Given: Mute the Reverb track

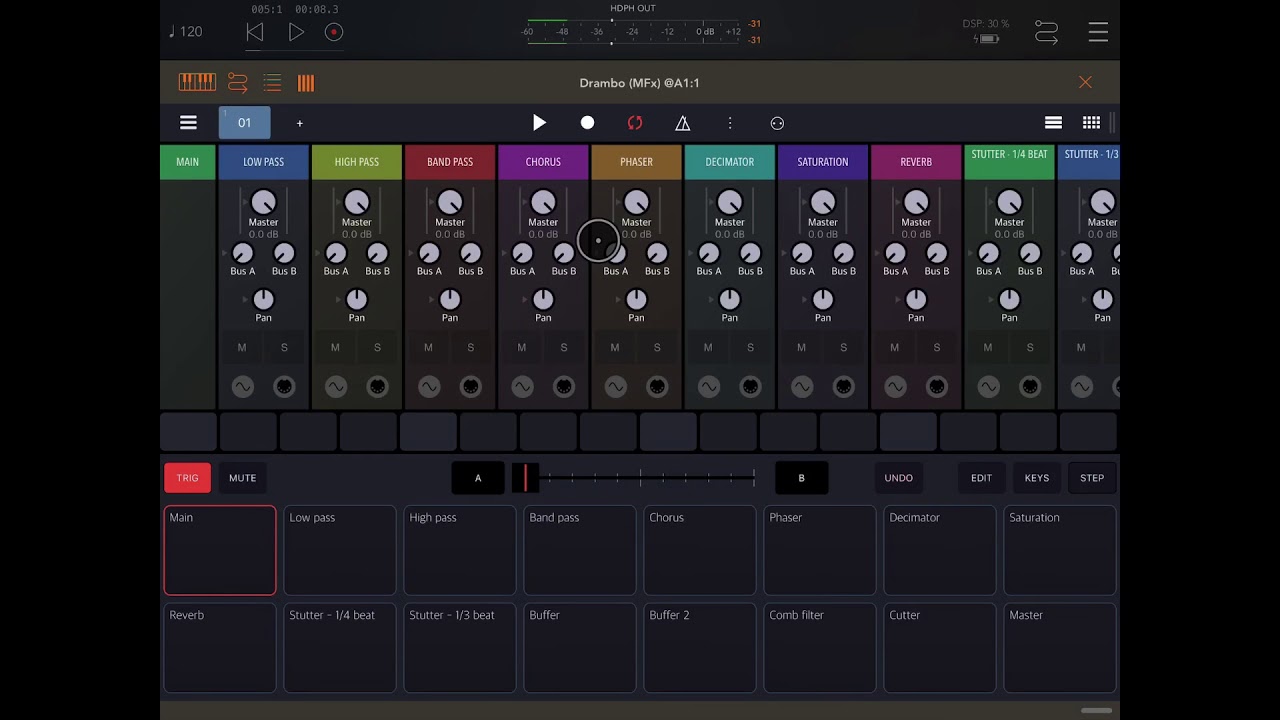Looking at the screenshot, I should click(894, 348).
